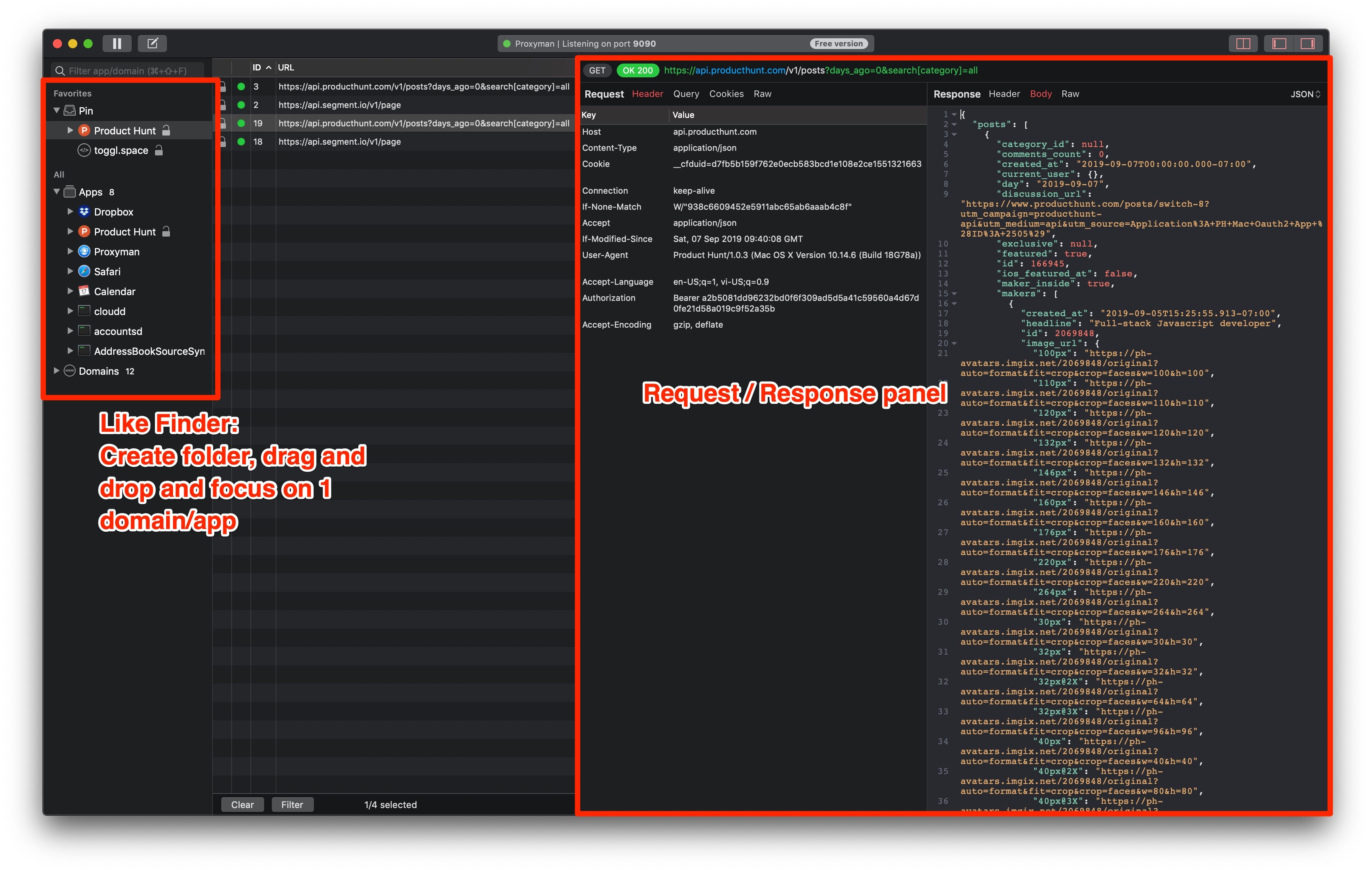Click the Calendar app icon in Apps
This screenshot has height=872, width=1372.
(84, 291)
